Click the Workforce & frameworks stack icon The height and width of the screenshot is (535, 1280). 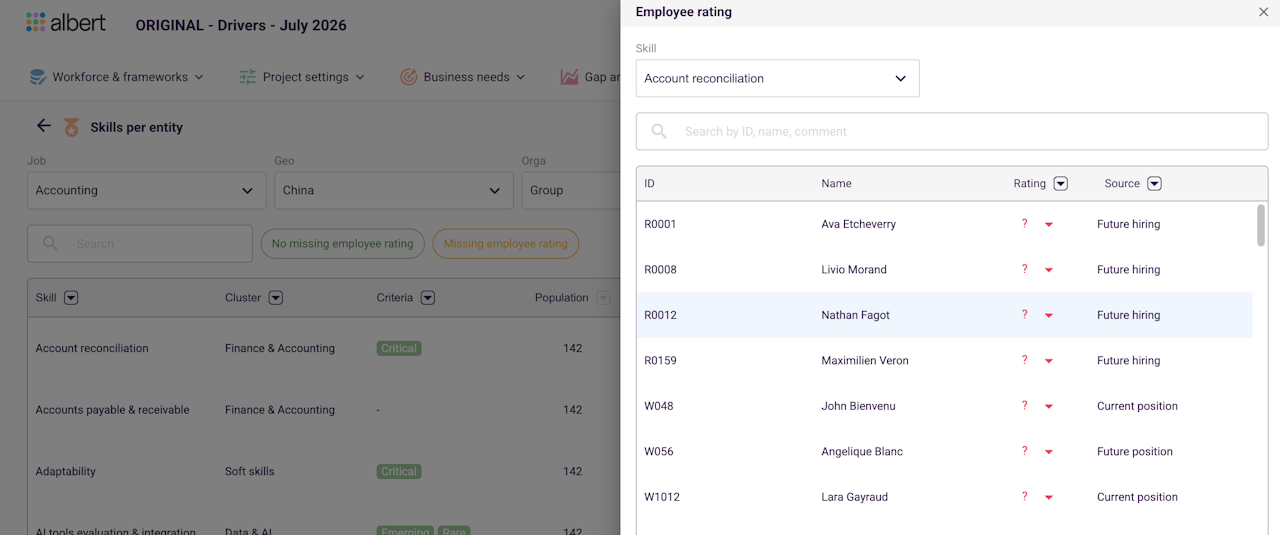(38, 77)
